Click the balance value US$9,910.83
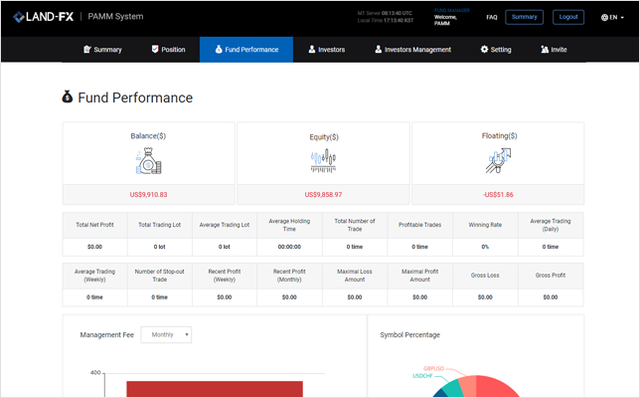640x398 pixels. (x=149, y=195)
